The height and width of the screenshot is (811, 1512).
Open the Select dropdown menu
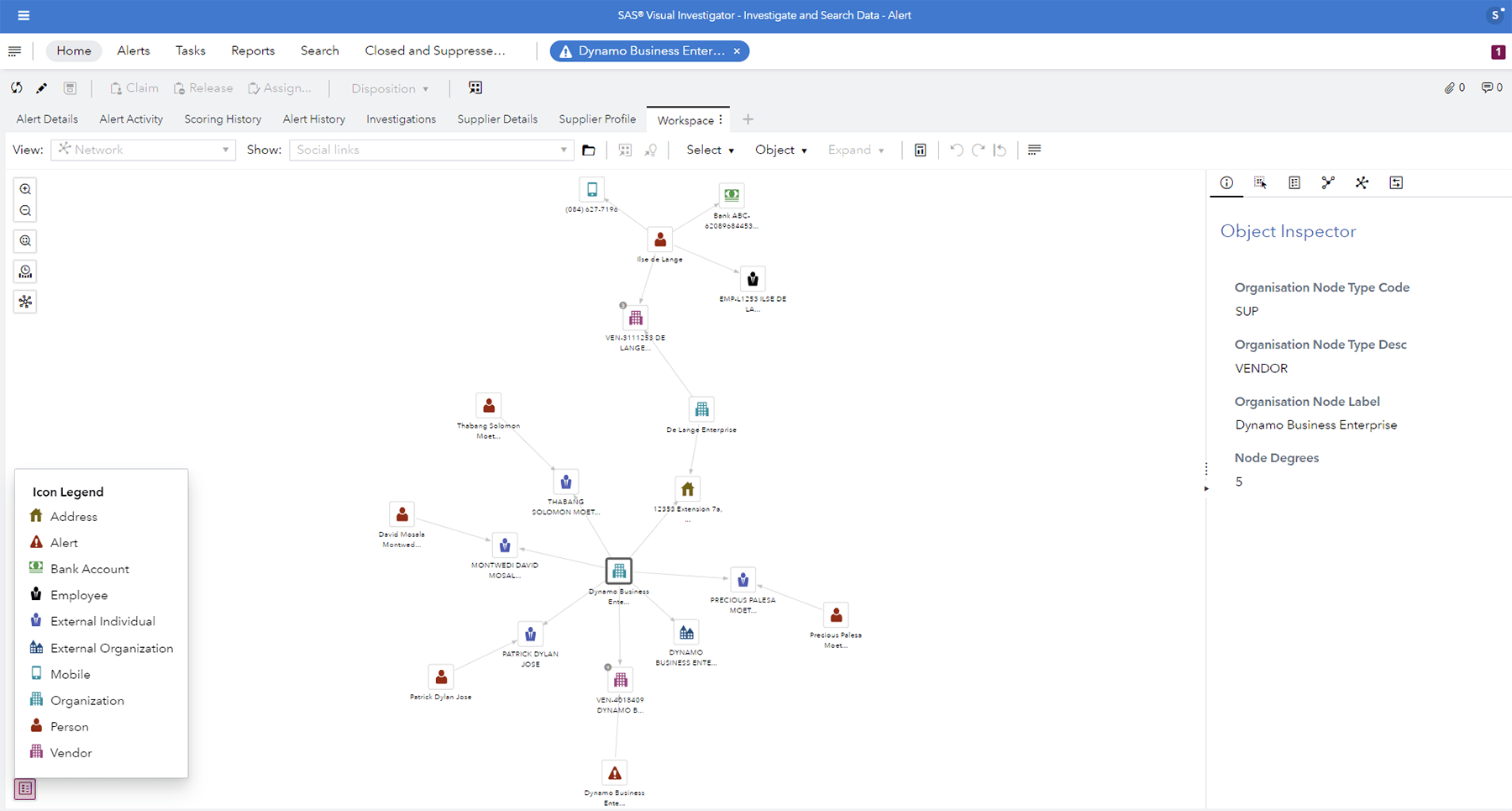[x=710, y=150]
